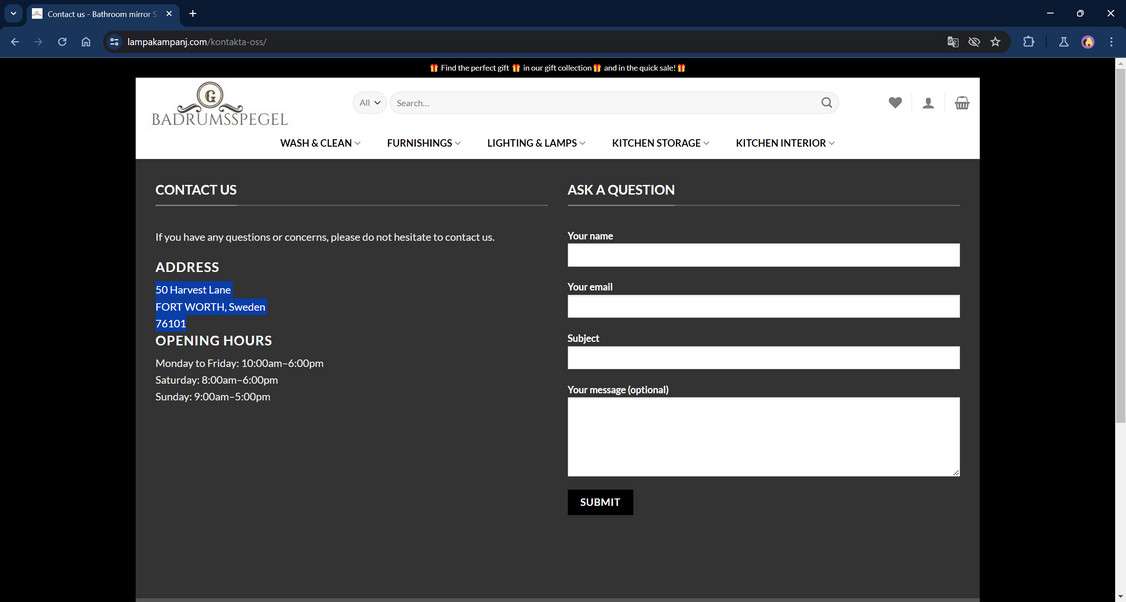This screenshot has width=1126, height=602.
Task: Open the user account icon
Action: click(x=928, y=103)
